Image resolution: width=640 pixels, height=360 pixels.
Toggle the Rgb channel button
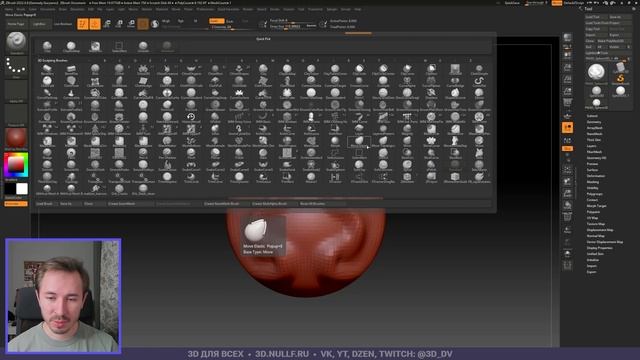coord(180,21)
